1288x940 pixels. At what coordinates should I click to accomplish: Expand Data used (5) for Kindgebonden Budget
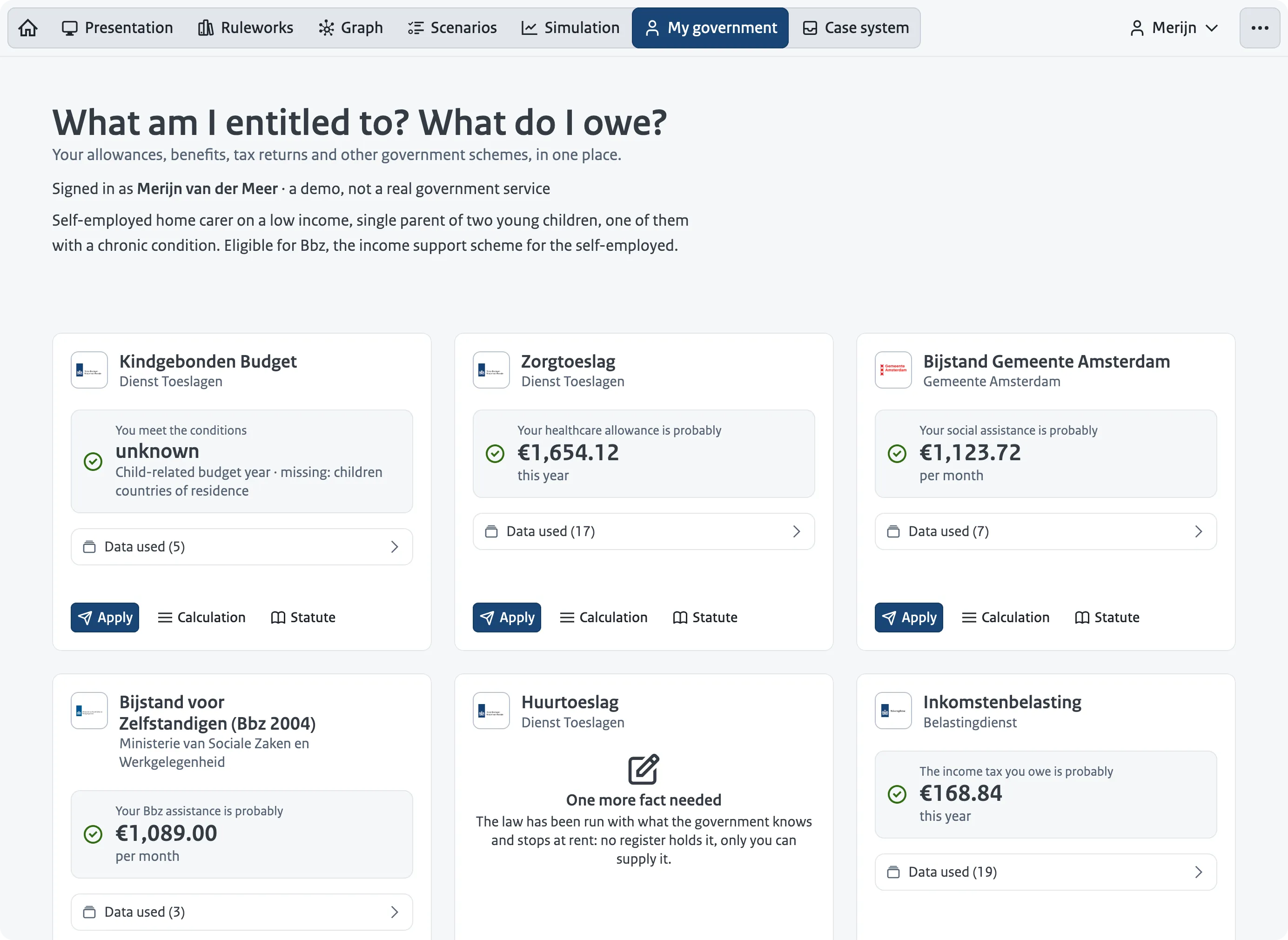pos(242,547)
